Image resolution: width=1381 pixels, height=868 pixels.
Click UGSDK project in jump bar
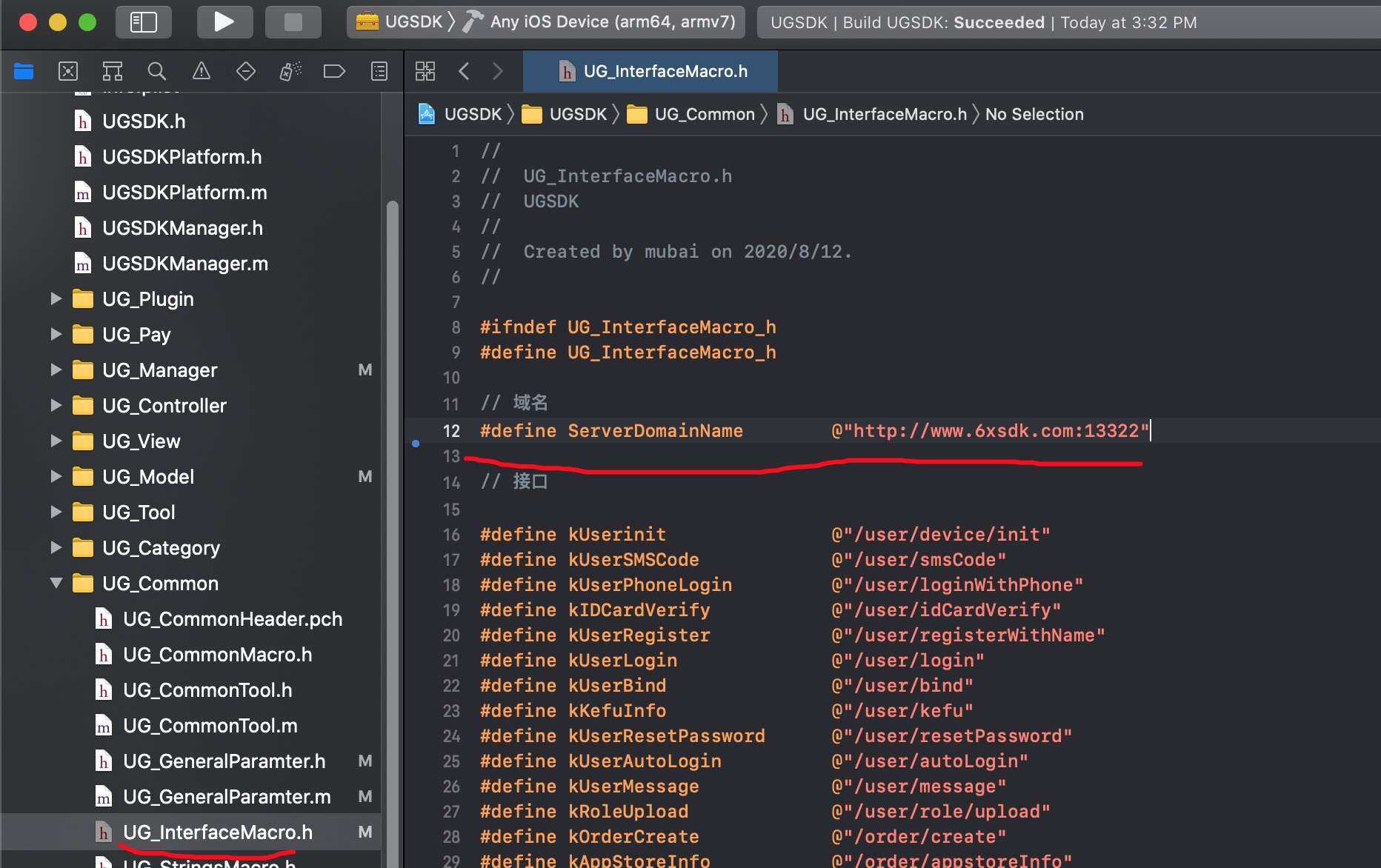(461, 114)
